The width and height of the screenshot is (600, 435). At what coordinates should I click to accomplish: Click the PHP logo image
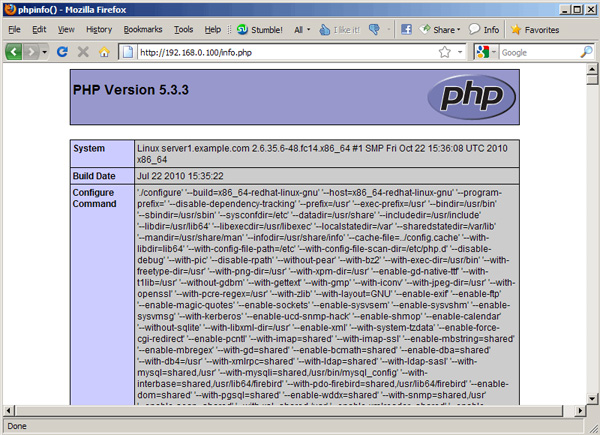(x=471, y=96)
